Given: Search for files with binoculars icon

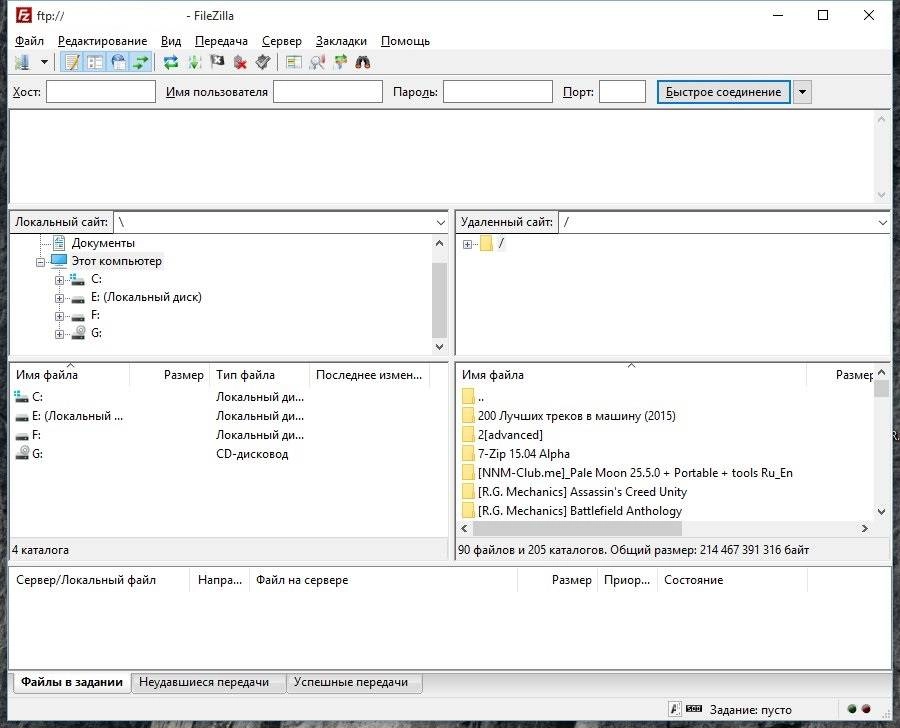Looking at the screenshot, I should point(363,62).
